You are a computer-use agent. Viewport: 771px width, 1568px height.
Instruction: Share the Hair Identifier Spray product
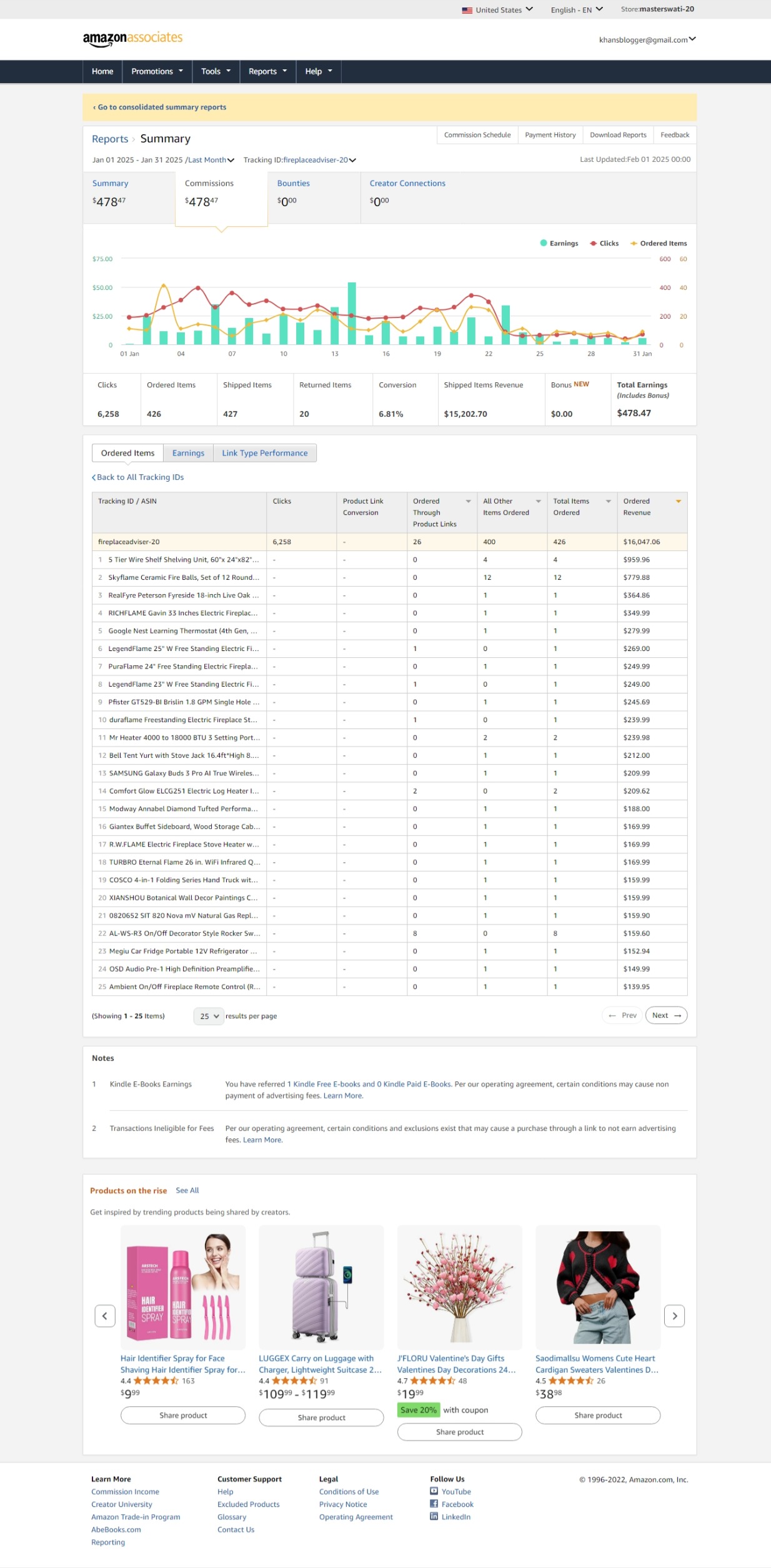[183, 1415]
